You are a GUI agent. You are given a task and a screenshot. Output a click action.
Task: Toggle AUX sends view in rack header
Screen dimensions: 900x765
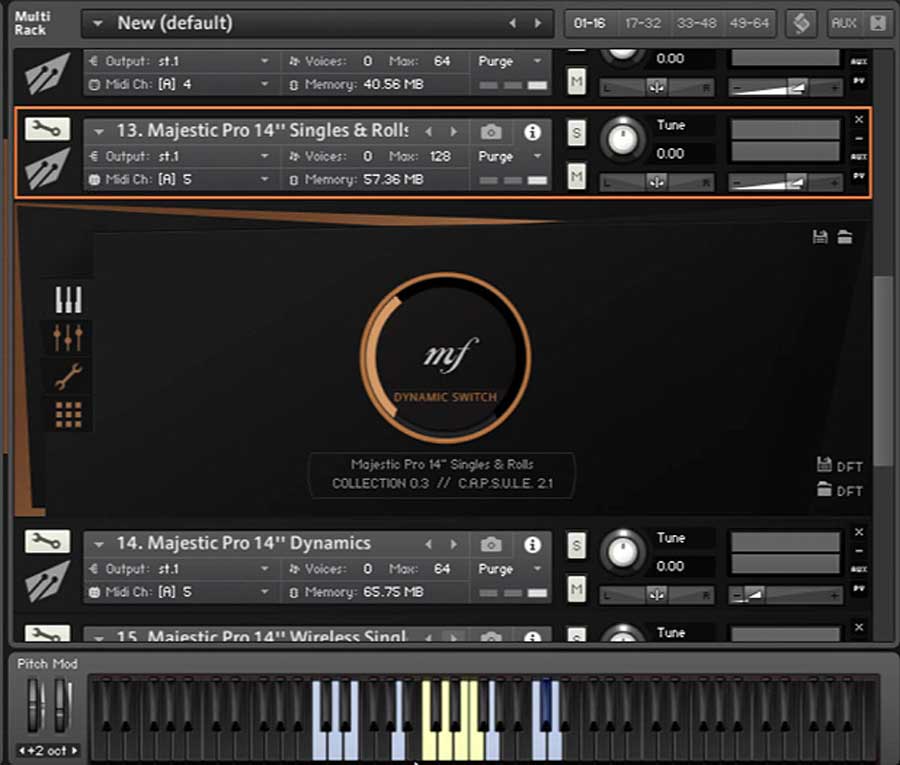point(844,24)
